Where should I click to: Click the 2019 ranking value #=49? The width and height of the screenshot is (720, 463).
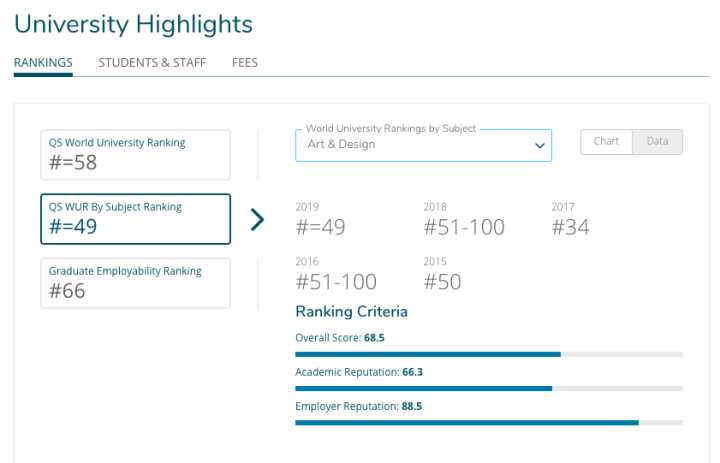[x=321, y=227]
